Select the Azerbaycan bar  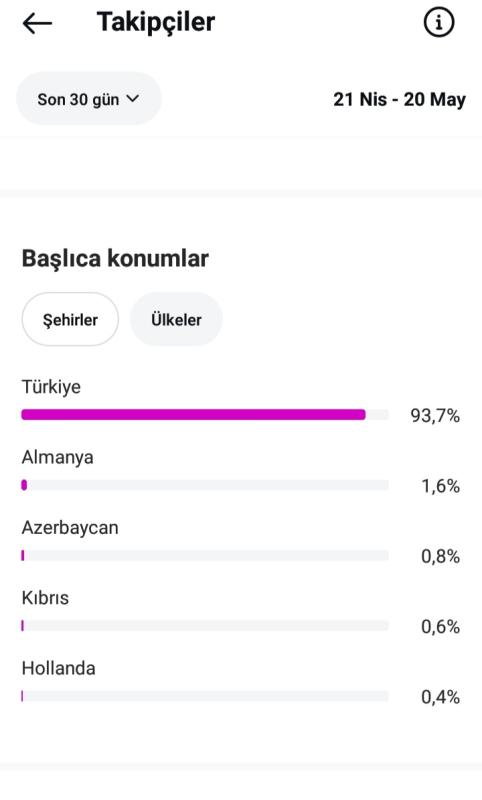[205, 556]
